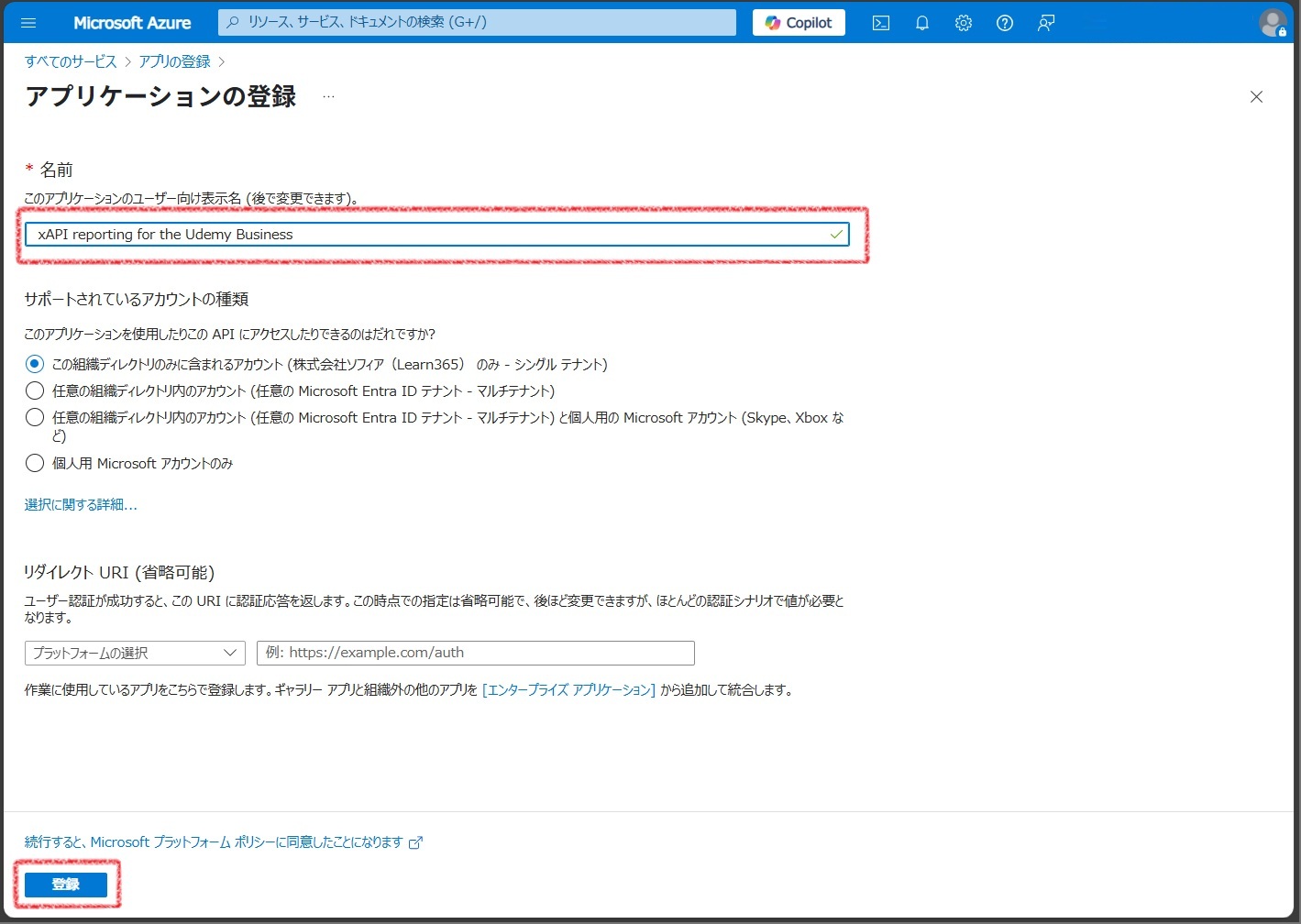Open the ellipsis menu beside page title
The image size is (1301, 924).
328,96
